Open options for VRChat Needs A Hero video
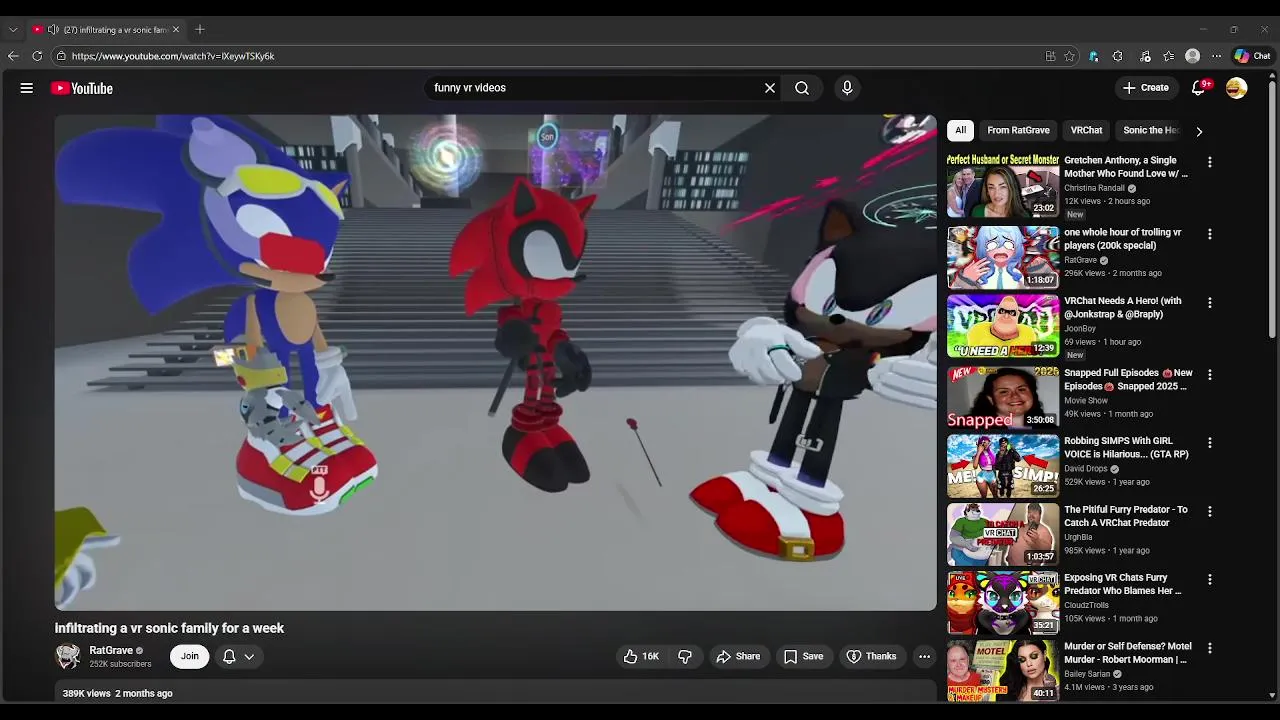Image resolution: width=1280 pixels, height=720 pixels. [1210, 302]
